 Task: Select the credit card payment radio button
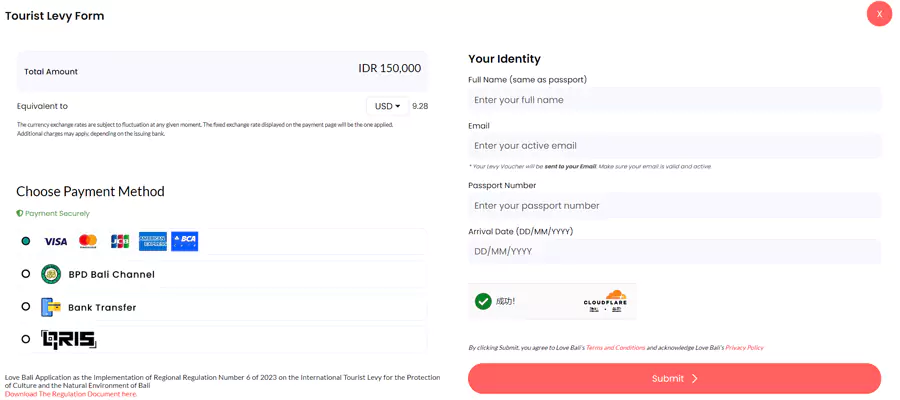25,241
